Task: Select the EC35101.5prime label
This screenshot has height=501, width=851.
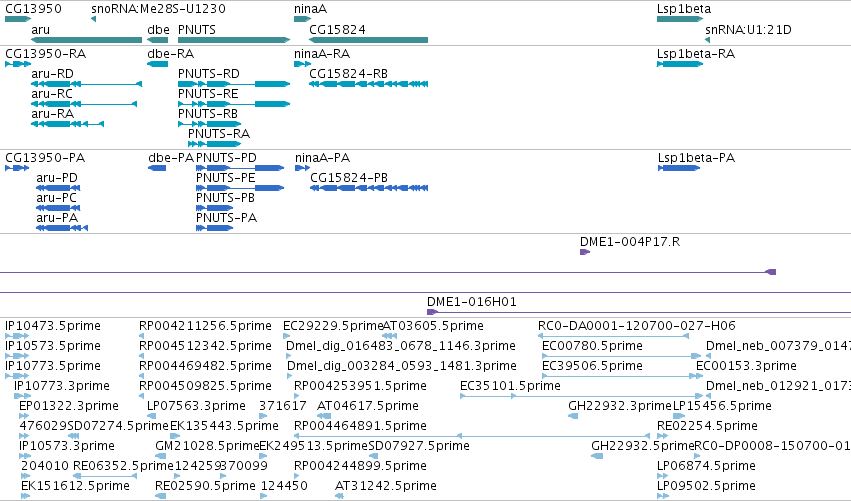Action: (510, 386)
